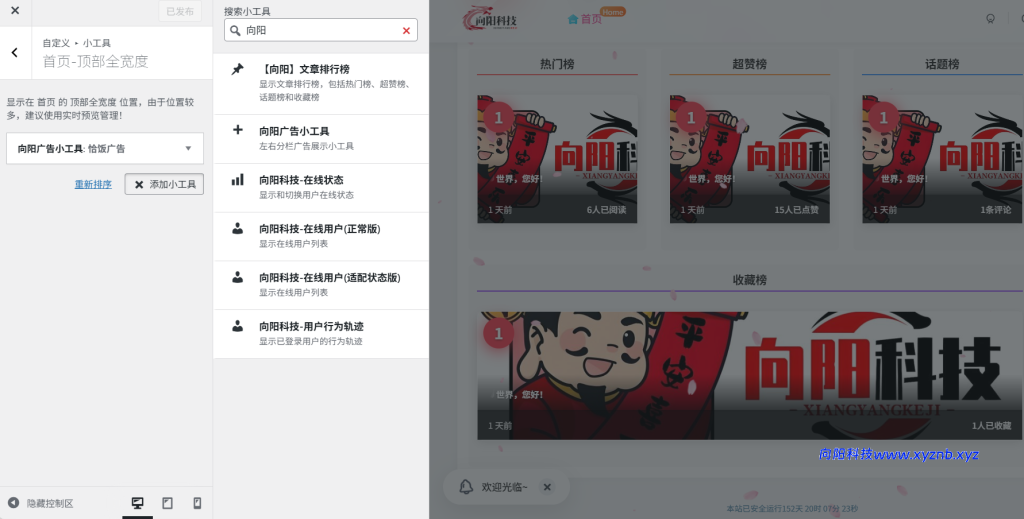Click user icon of 用户行为轨迹 widget
The image size is (1024, 519).
238,326
